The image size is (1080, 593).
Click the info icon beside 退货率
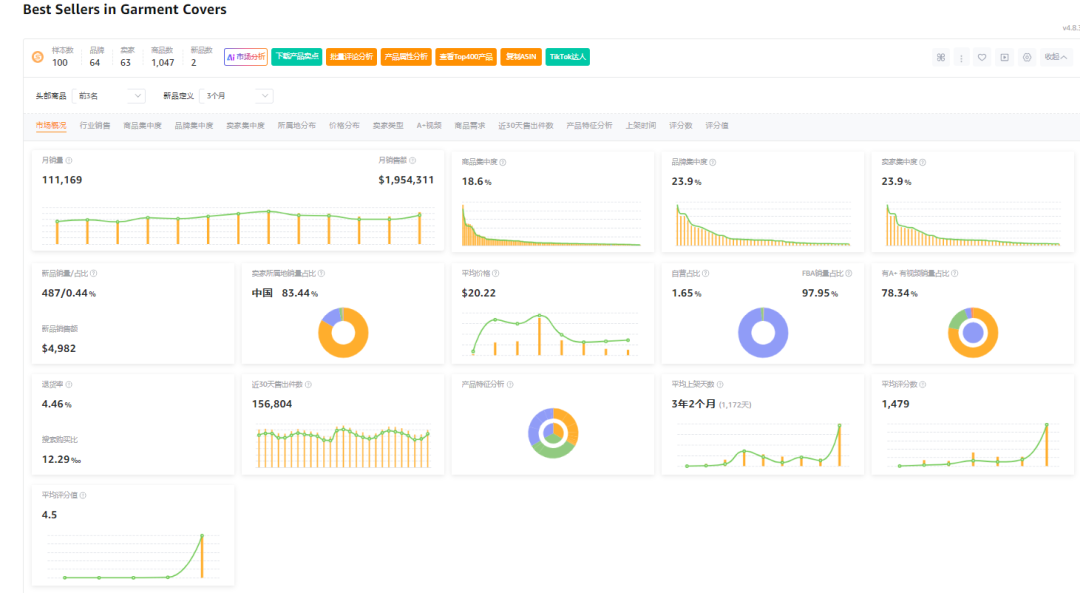coord(69,384)
